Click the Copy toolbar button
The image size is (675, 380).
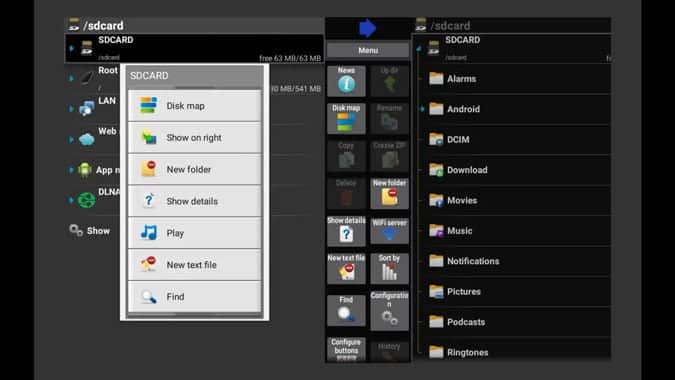346,156
